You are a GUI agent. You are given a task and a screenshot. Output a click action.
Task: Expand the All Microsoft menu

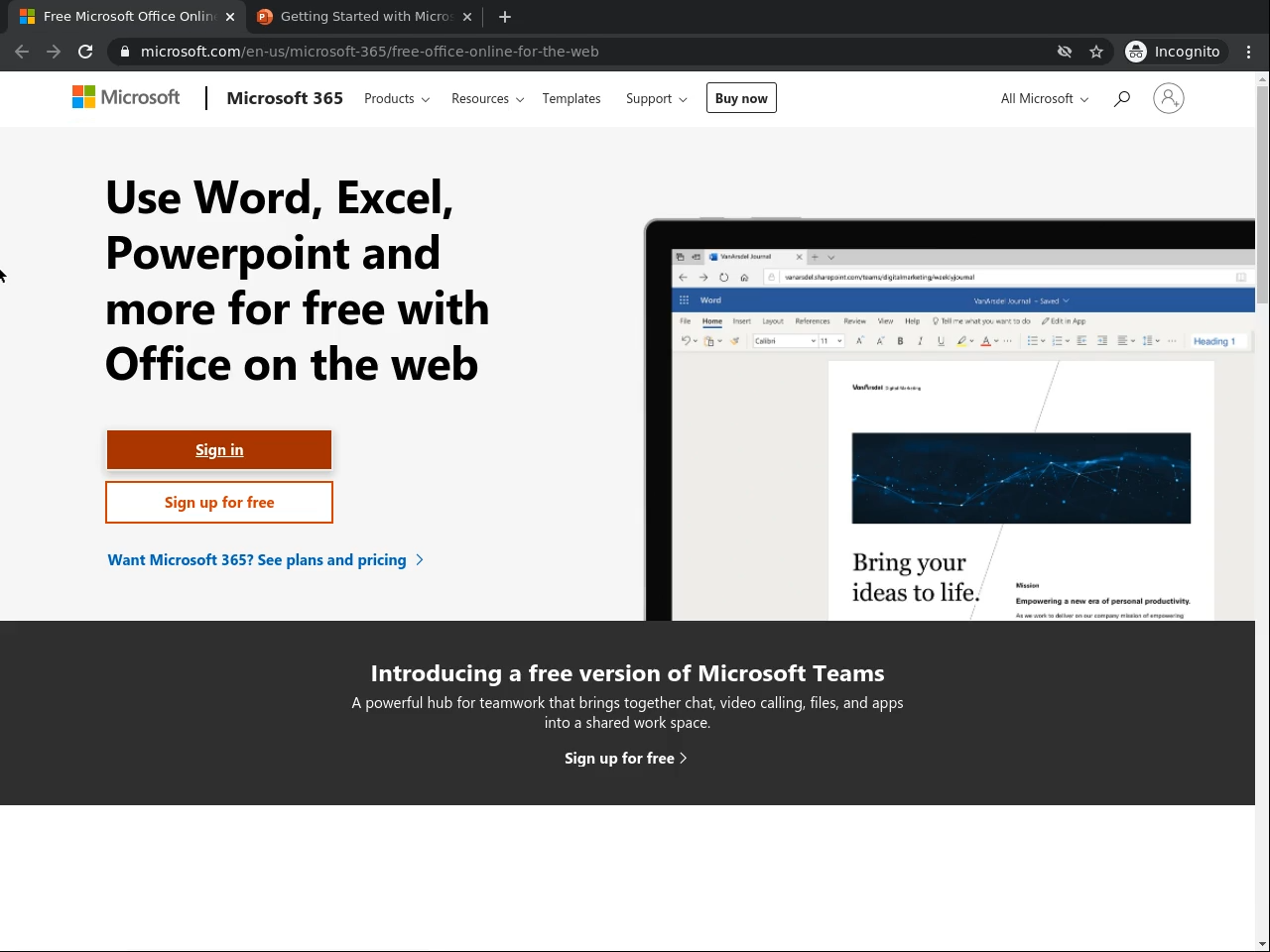(x=1045, y=98)
